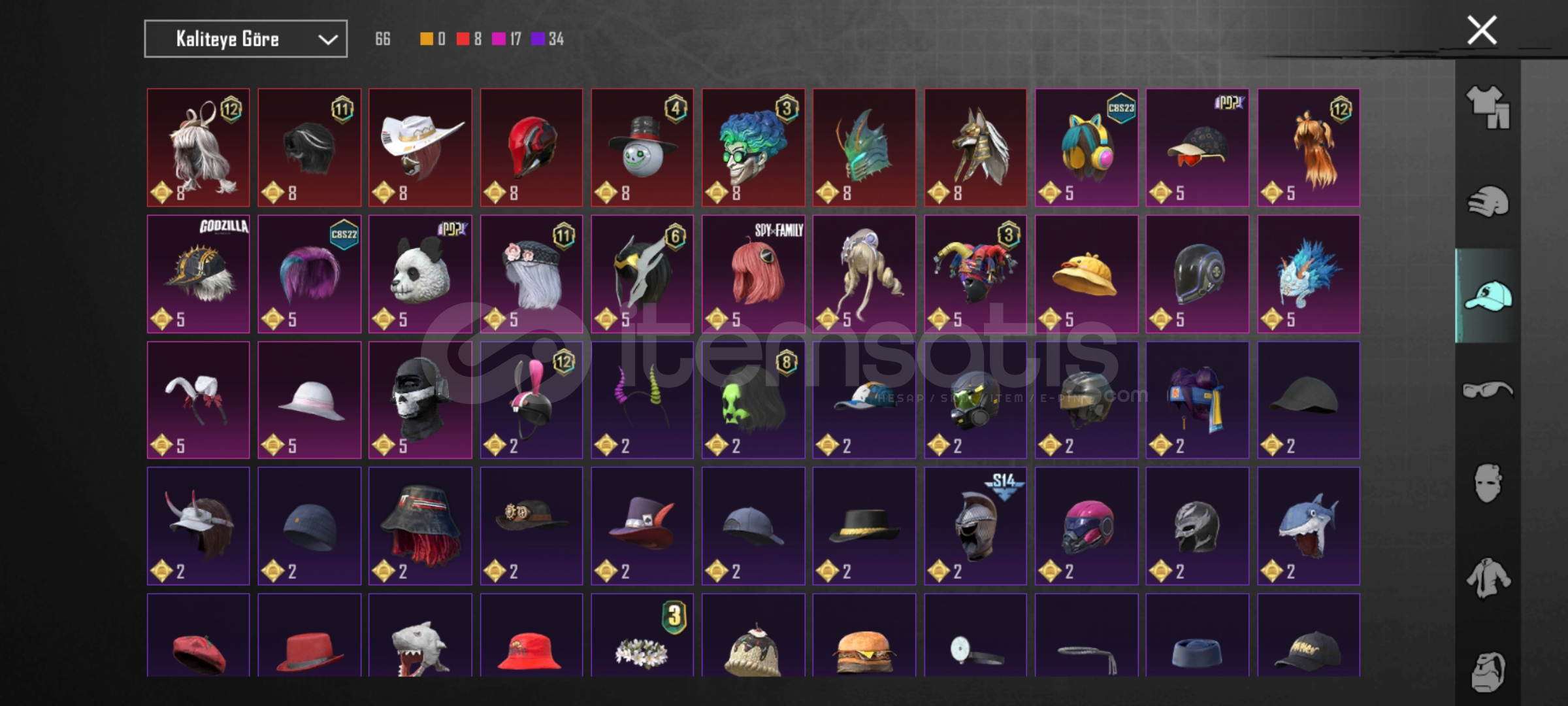Choose the panda head item
Viewport: 1568px width, 706px height.
click(x=420, y=274)
